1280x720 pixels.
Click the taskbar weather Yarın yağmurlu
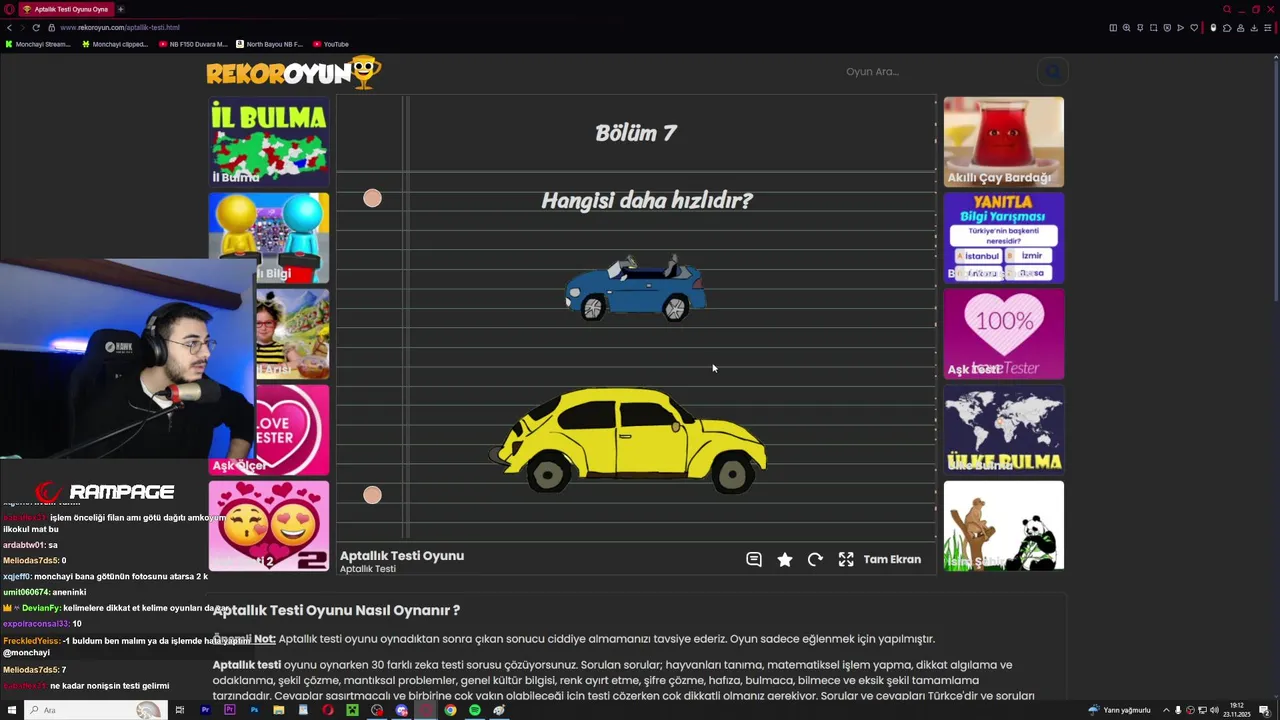pos(1119,710)
